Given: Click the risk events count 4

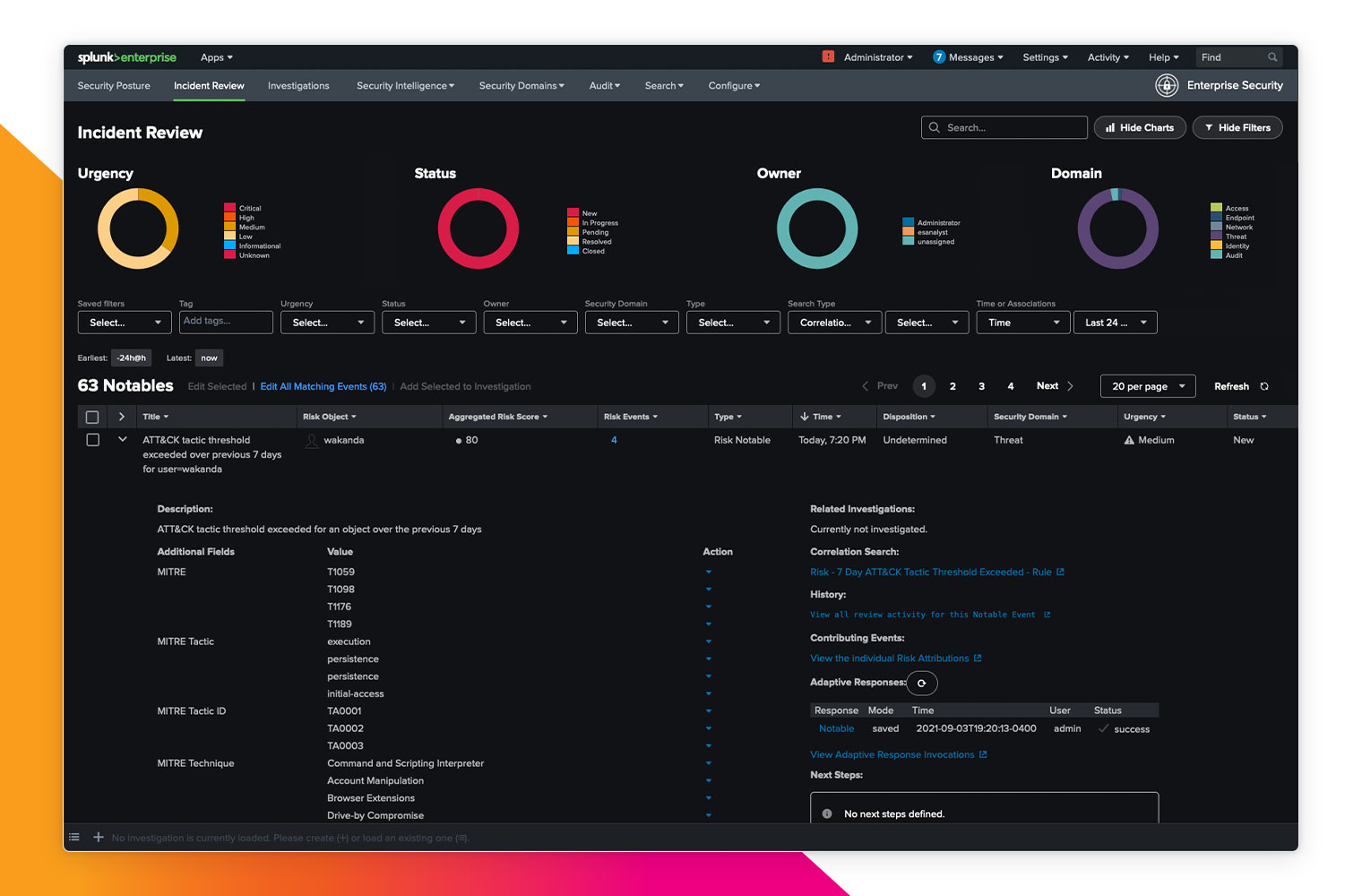Looking at the screenshot, I should (614, 440).
